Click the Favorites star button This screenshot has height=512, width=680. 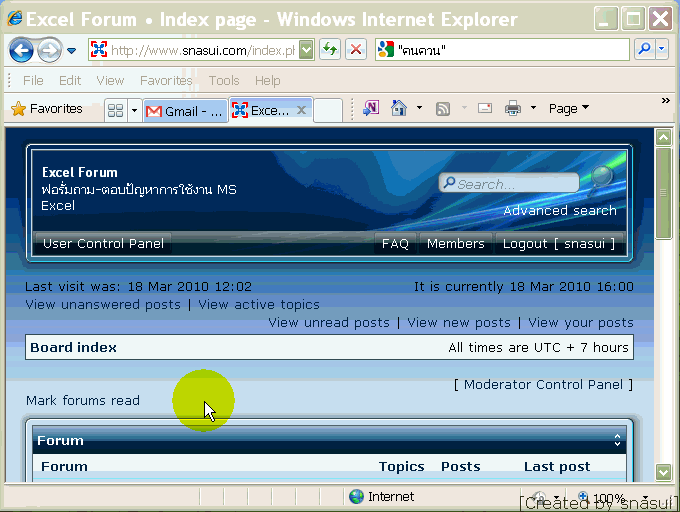coord(47,108)
